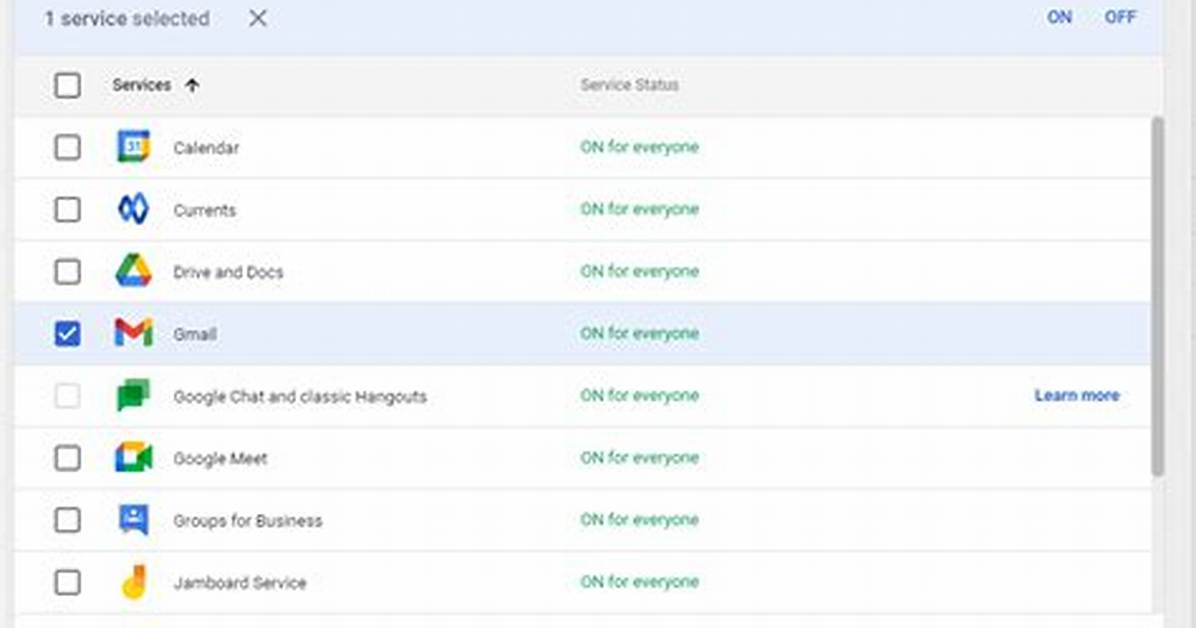Click the Gmail envelope icon

[133, 333]
